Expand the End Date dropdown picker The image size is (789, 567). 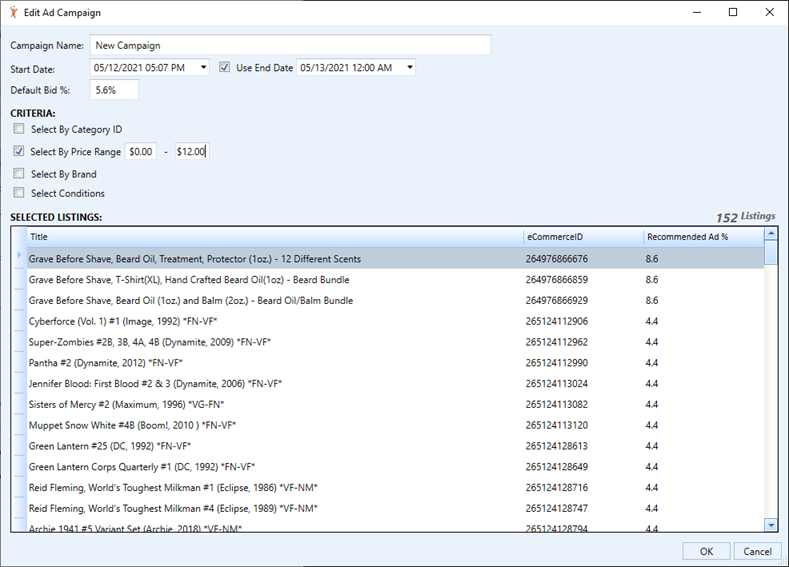click(x=409, y=68)
